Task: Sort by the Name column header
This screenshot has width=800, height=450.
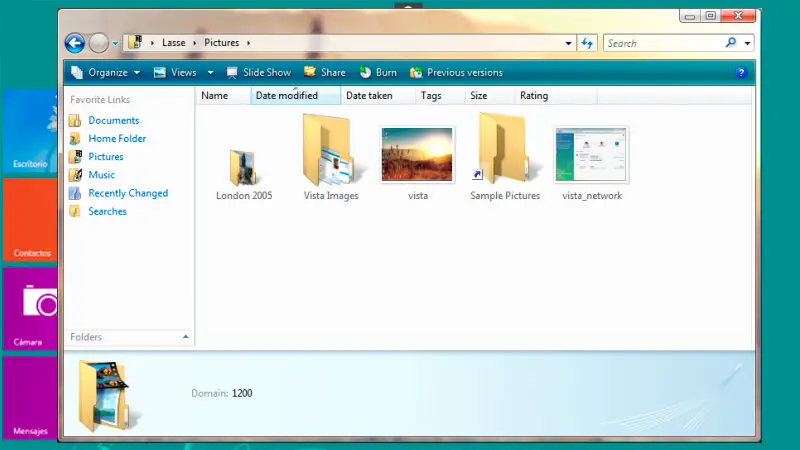Action: (x=223, y=95)
